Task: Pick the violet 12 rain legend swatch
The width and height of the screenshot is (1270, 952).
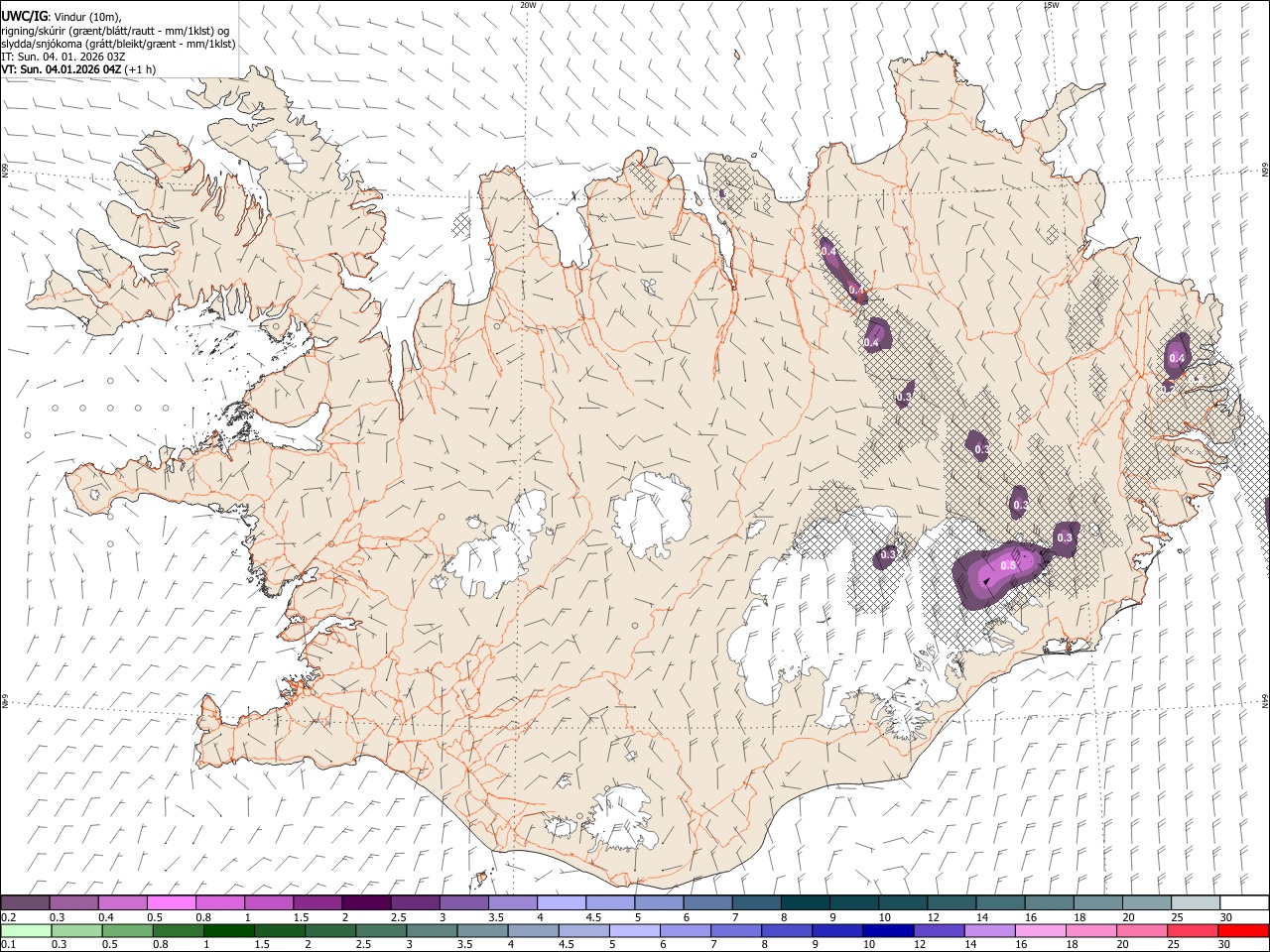Action: 939,930
